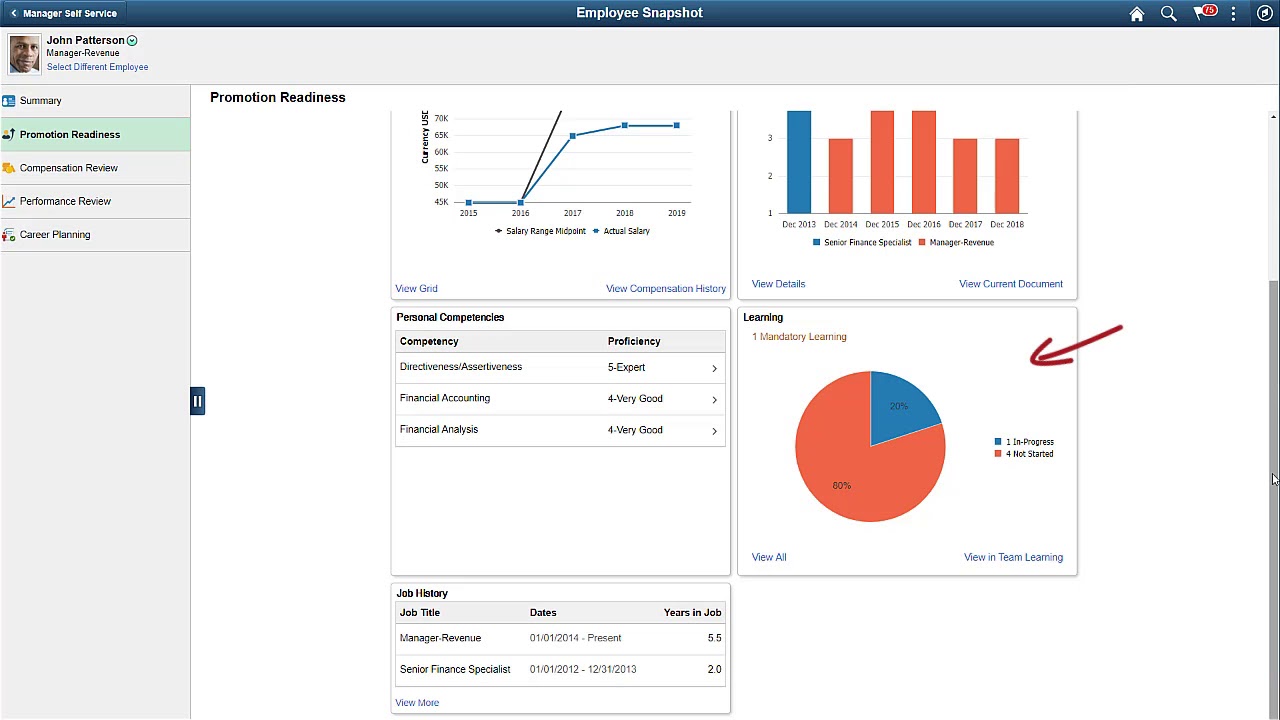
Task: Click the Summary sidebar icon
Action: click(x=8, y=101)
